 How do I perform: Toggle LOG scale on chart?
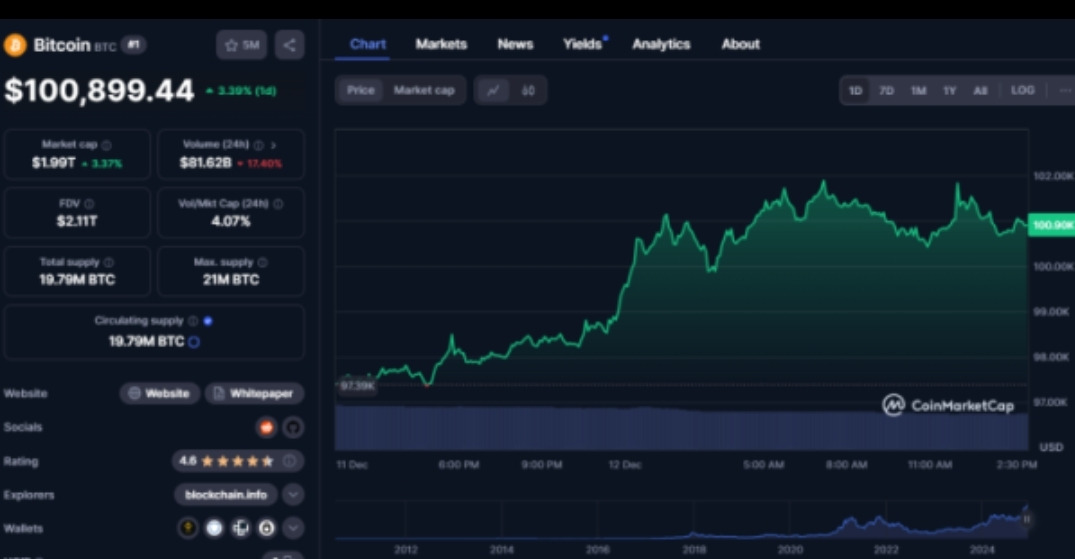point(1022,90)
